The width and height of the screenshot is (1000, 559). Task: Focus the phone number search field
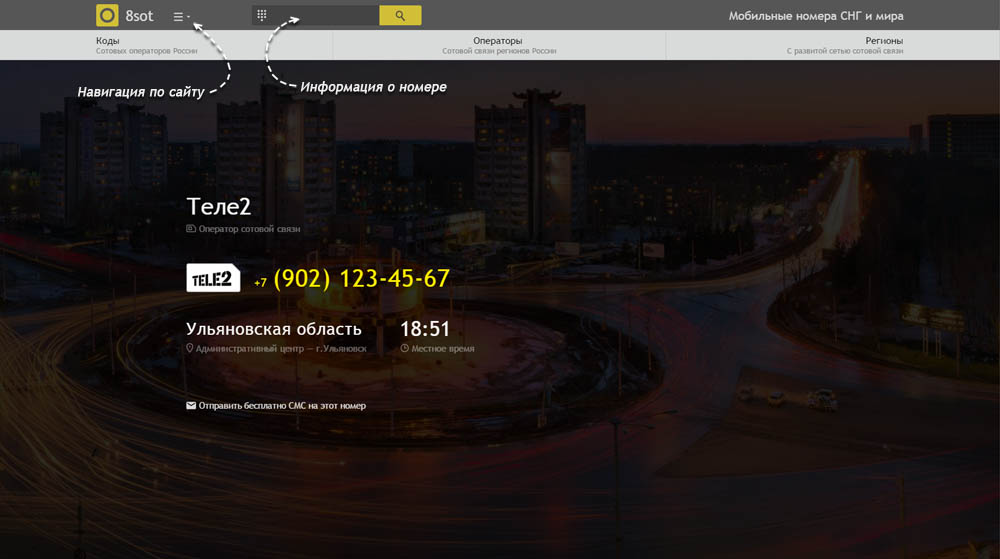pos(316,15)
